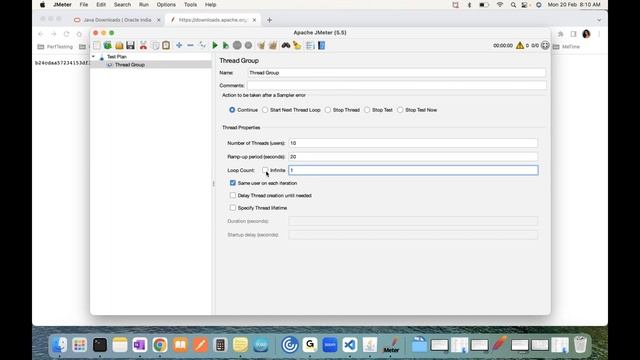This screenshot has height=360, width=640.
Task: Open the Function Helper dialog icon
Action: (x=310, y=45)
